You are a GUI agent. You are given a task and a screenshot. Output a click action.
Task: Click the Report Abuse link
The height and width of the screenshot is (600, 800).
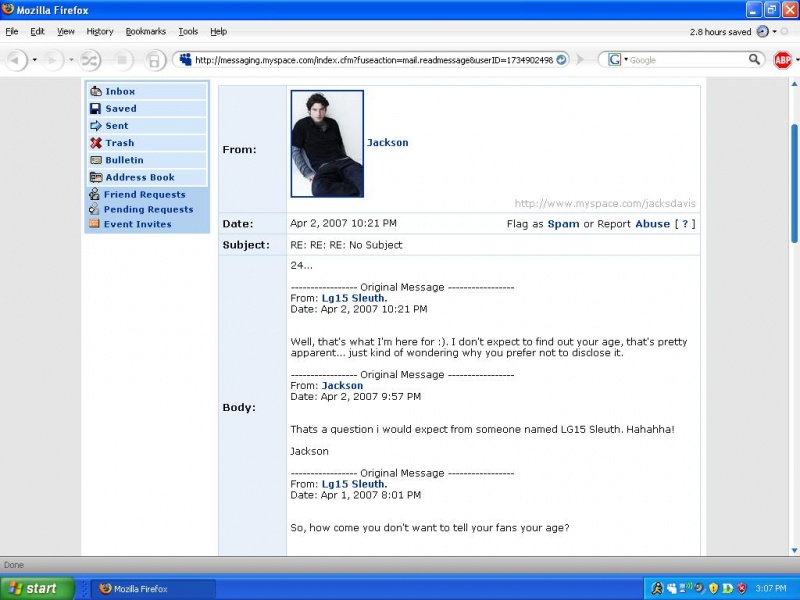click(652, 224)
